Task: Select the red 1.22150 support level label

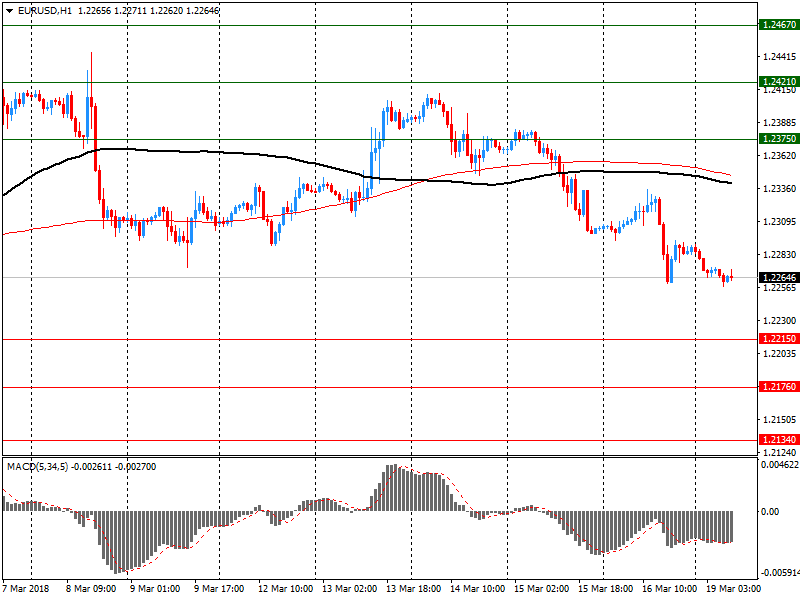Action: tap(777, 339)
